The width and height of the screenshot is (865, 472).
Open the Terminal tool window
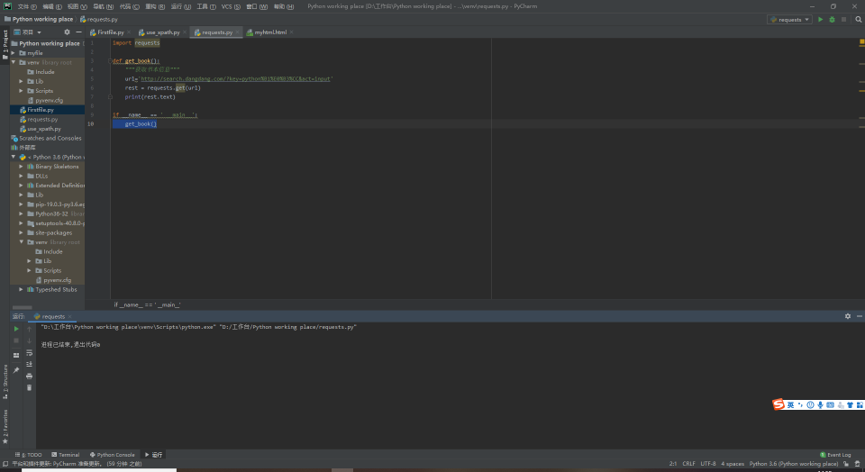click(x=66, y=455)
